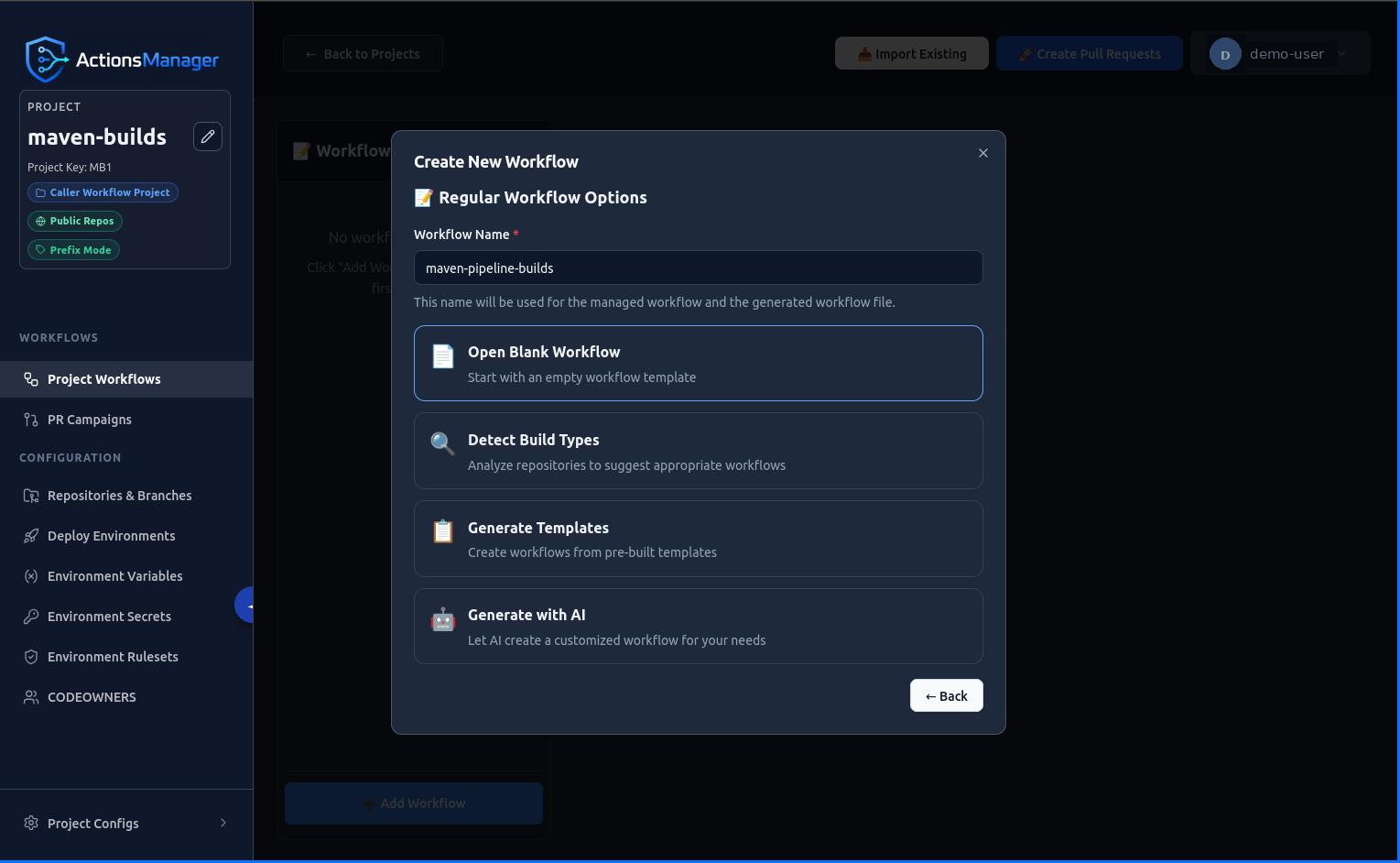Edit project name with pencil icon
1400x863 pixels.
tap(208, 137)
